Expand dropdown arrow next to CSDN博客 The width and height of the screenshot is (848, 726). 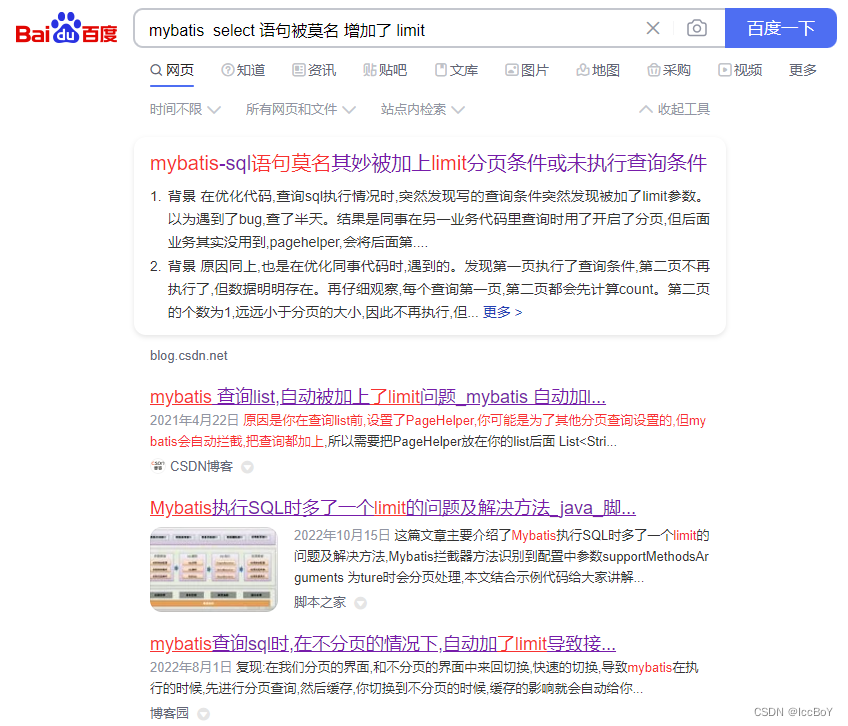[x=247, y=467]
